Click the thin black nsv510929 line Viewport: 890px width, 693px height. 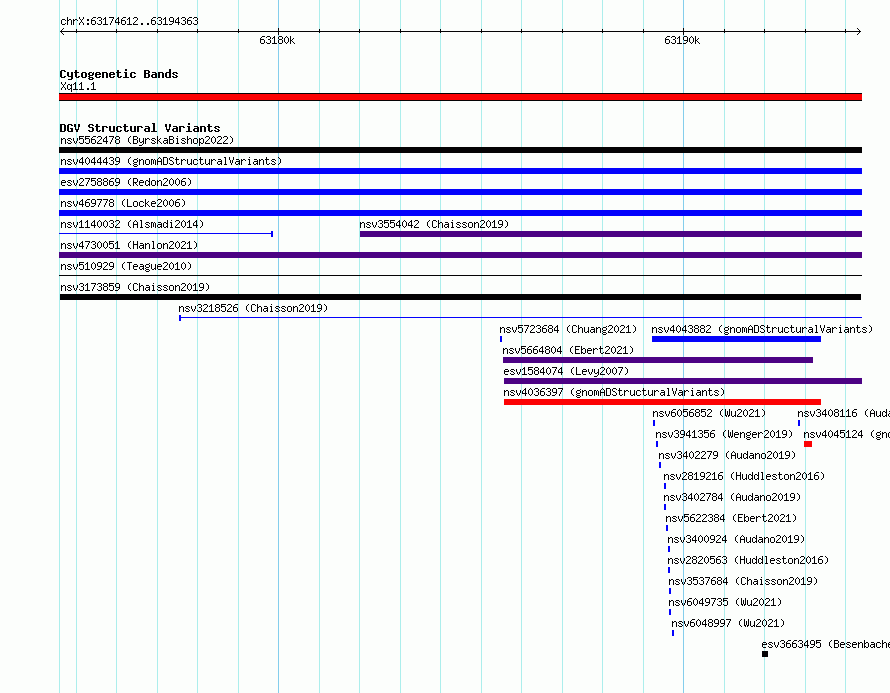click(x=460, y=276)
